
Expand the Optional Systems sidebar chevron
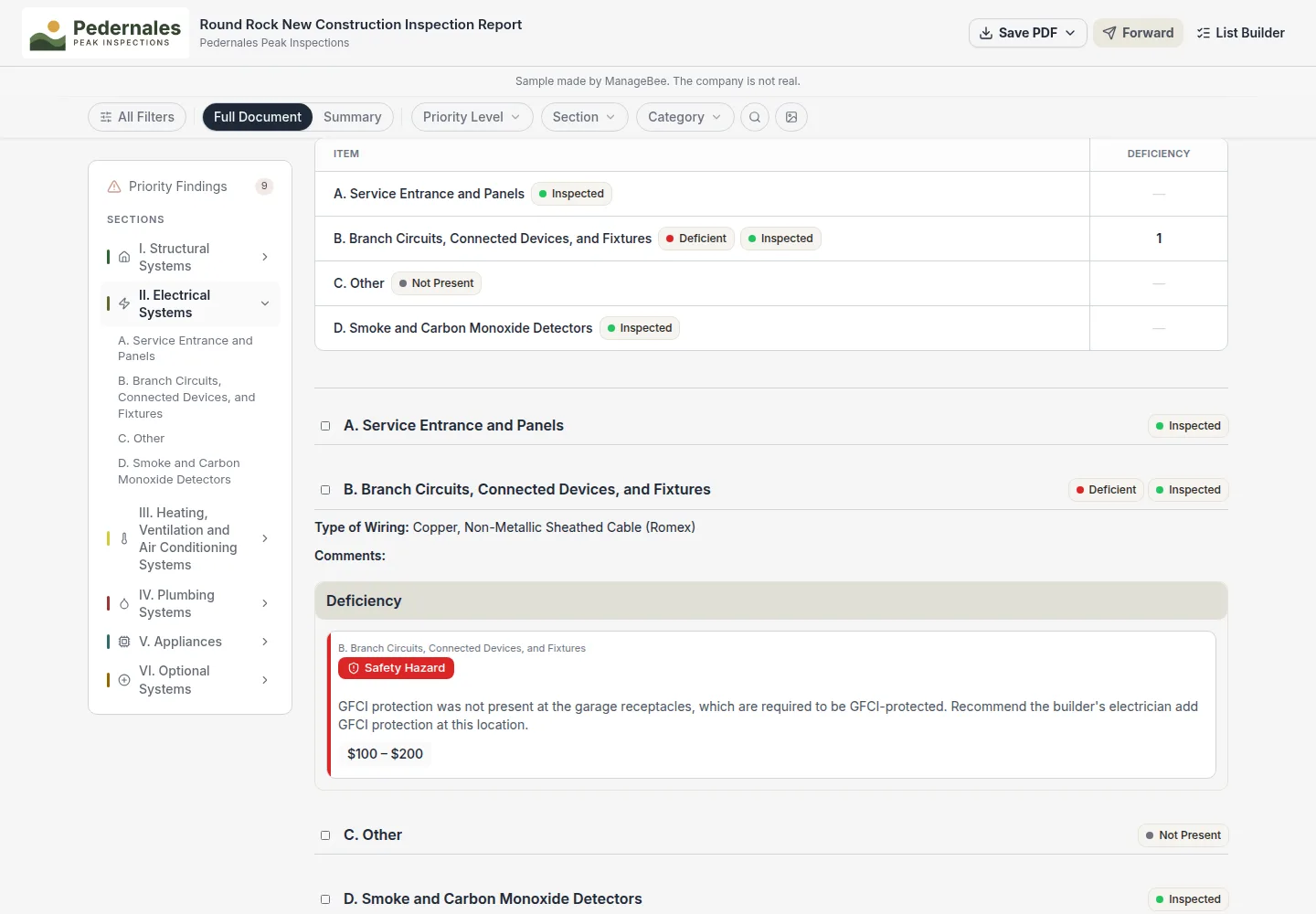(265, 680)
